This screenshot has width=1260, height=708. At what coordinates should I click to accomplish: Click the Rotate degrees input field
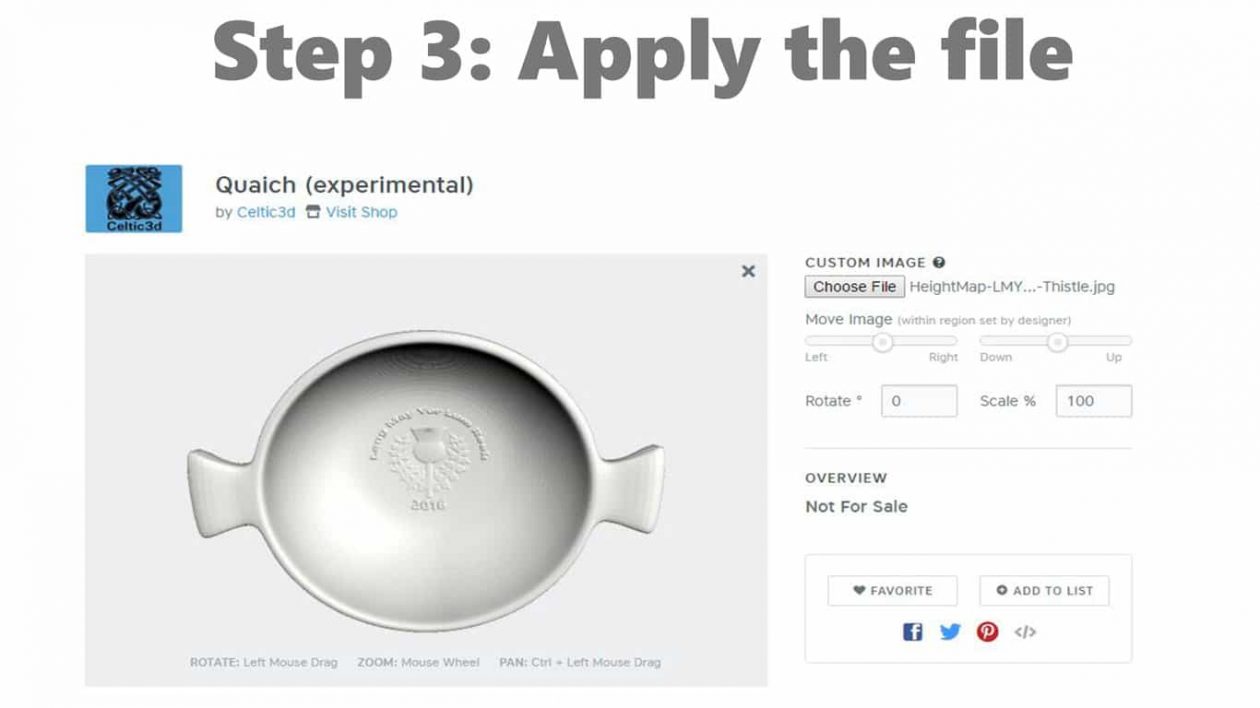919,401
